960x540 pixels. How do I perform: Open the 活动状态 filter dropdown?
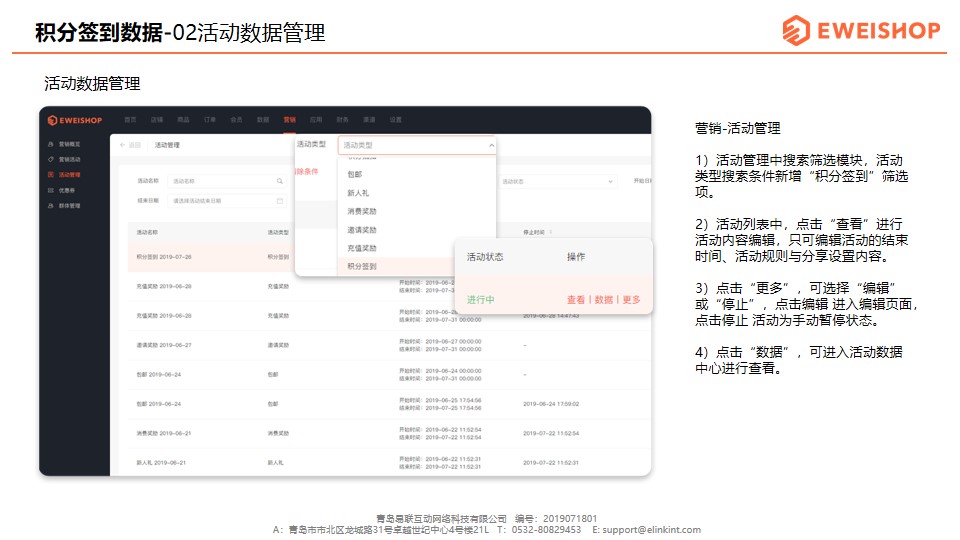558,181
